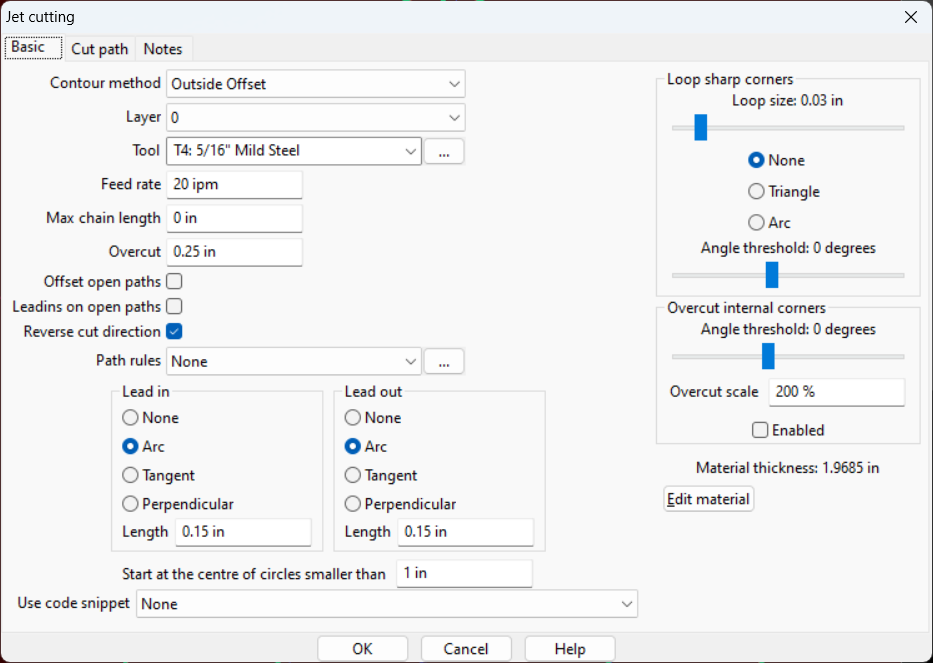Open the Notes tab

(163, 49)
